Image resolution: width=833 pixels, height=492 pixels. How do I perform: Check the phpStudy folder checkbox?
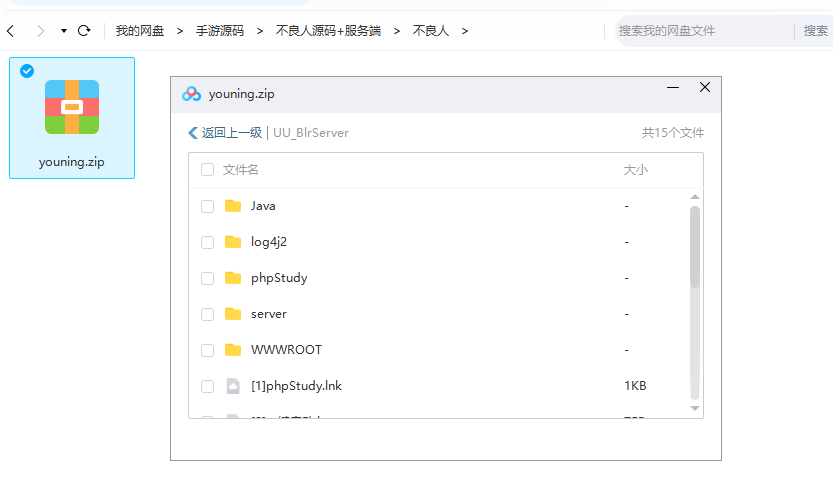click(x=207, y=278)
